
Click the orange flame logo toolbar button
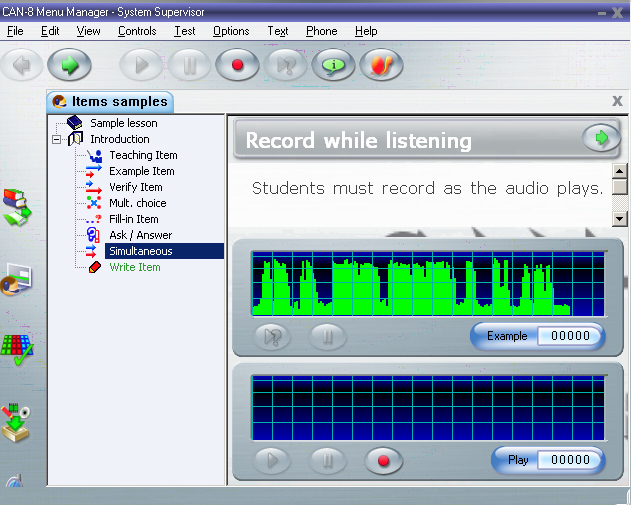381,65
